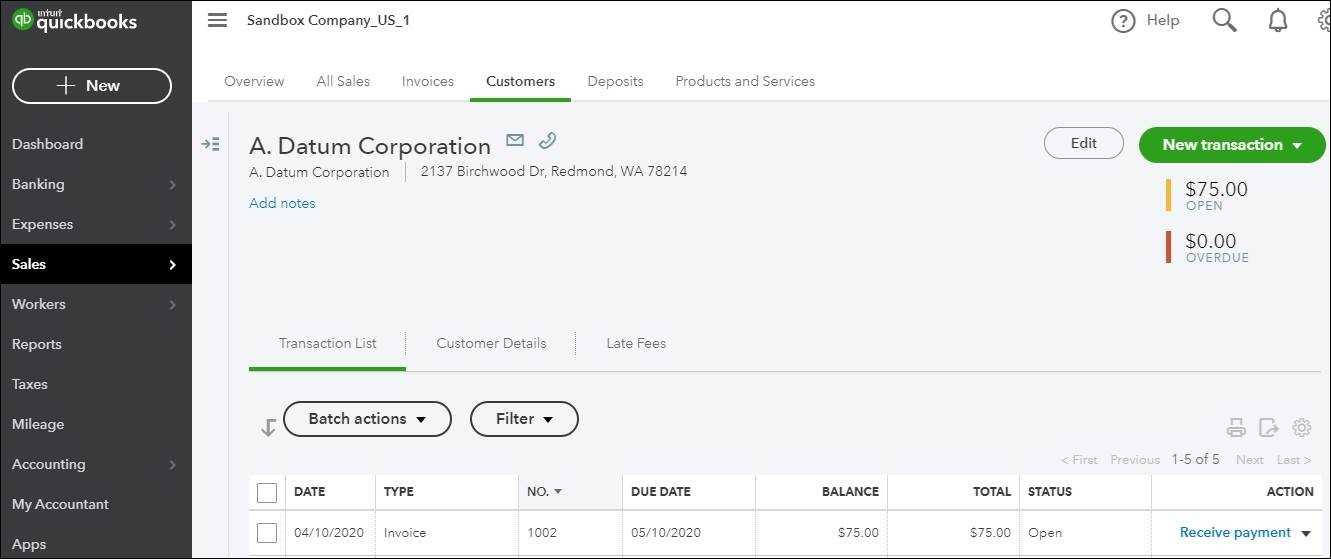The height and width of the screenshot is (559, 1331).
Task: Toggle the hamburger menu icon
Action: point(217,20)
